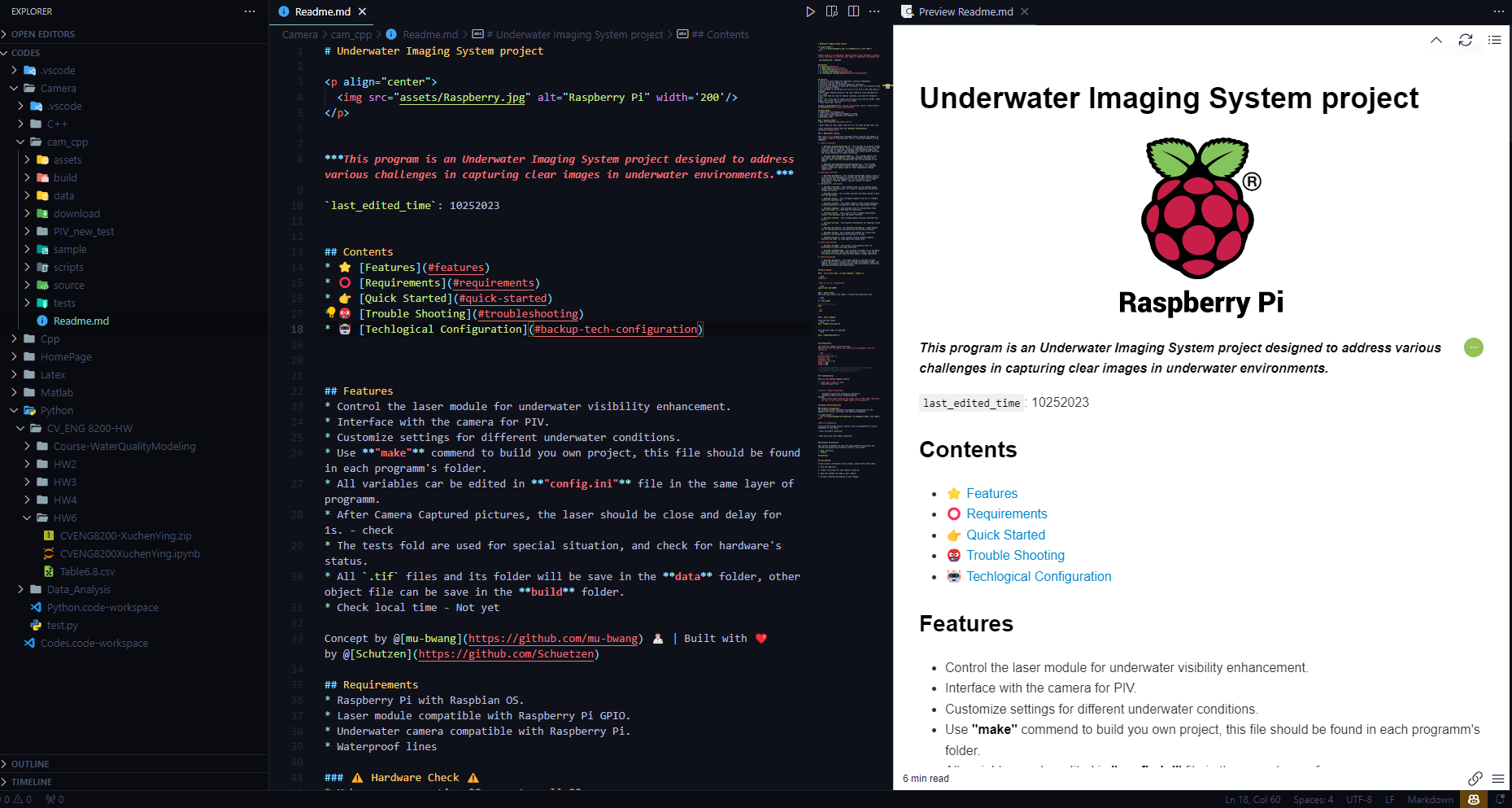Change UTF-8 encoding in status bar

pos(1359,800)
